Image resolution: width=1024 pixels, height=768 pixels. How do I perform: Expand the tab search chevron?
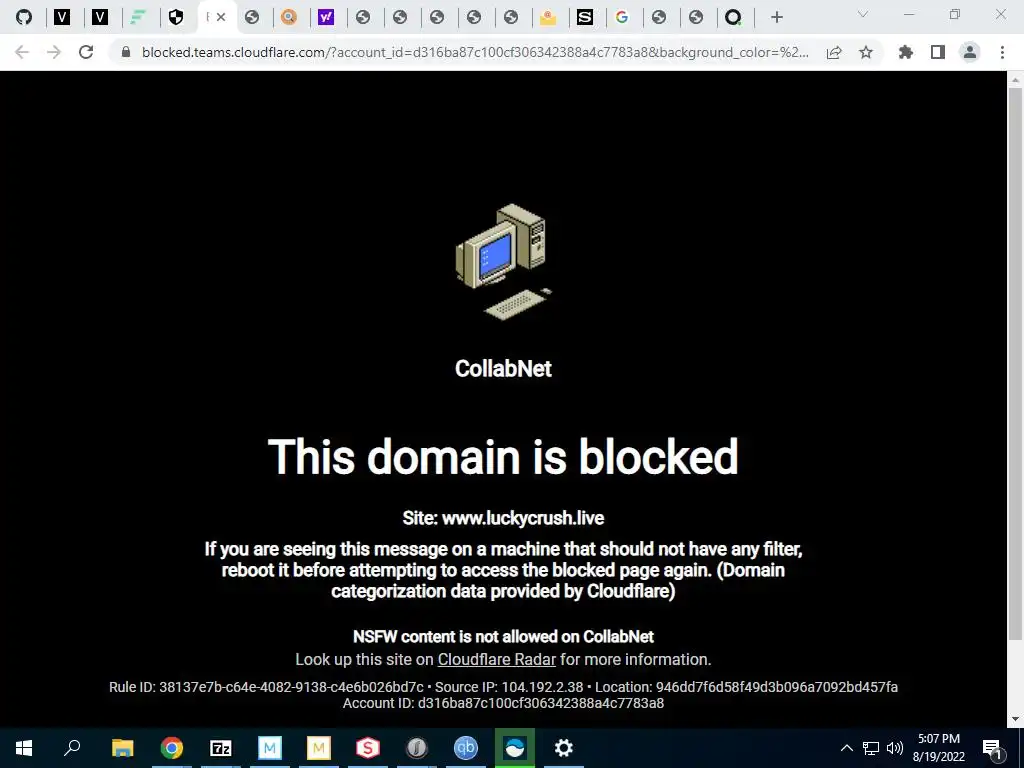coord(863,14)
